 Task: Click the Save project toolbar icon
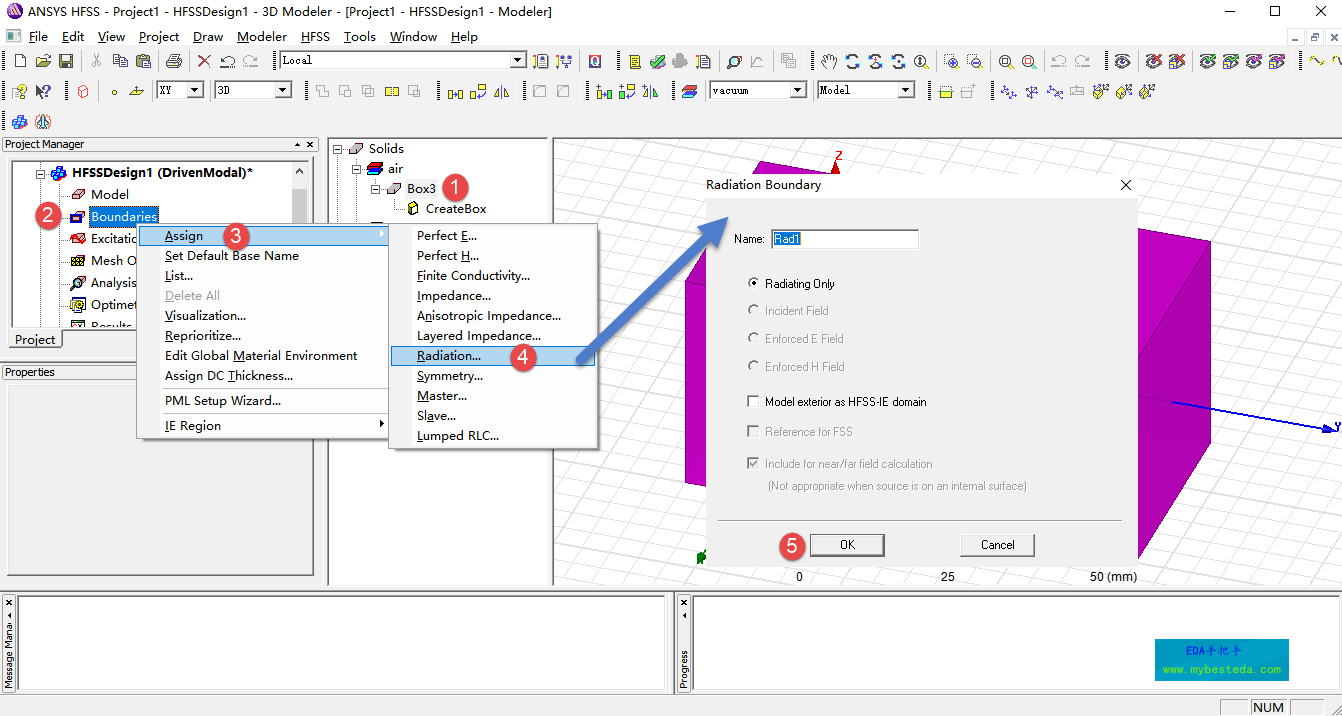(66, 61)
